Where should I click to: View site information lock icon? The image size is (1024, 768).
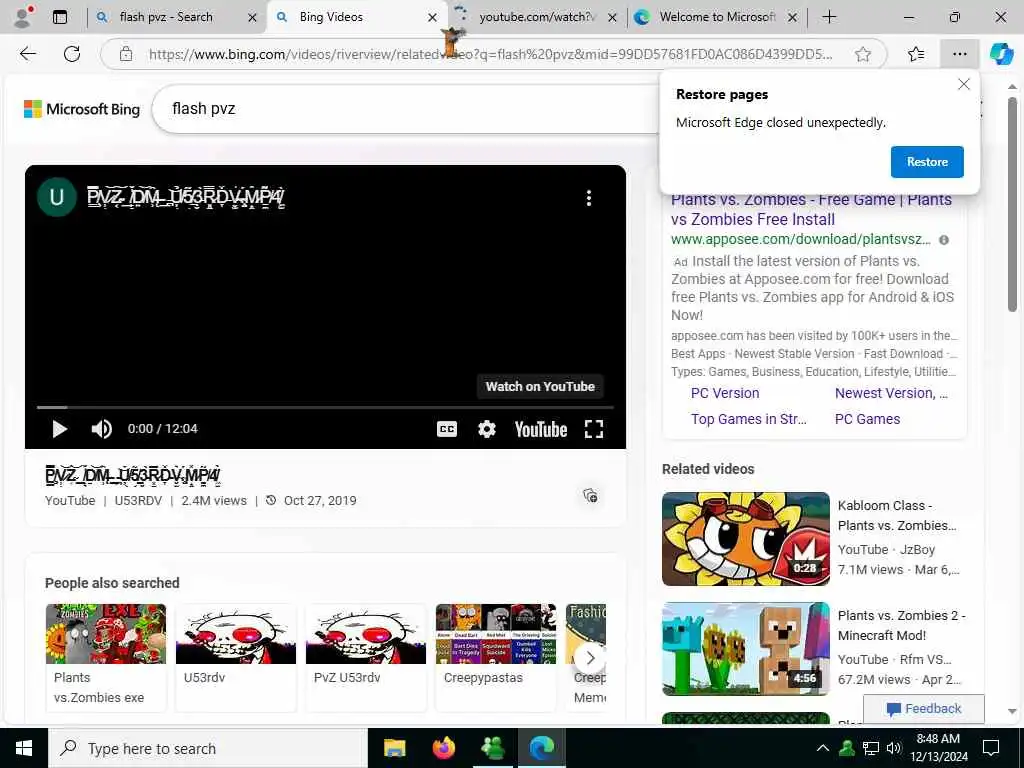[126, 54]
